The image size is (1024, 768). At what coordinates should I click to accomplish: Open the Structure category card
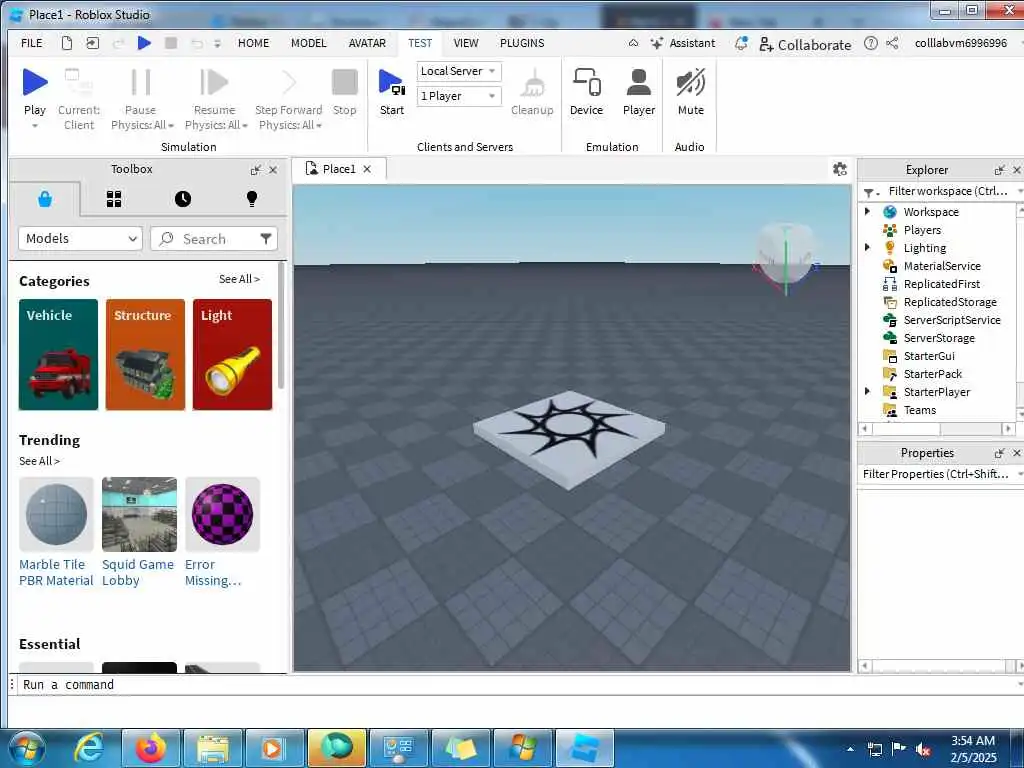[145, 355]
